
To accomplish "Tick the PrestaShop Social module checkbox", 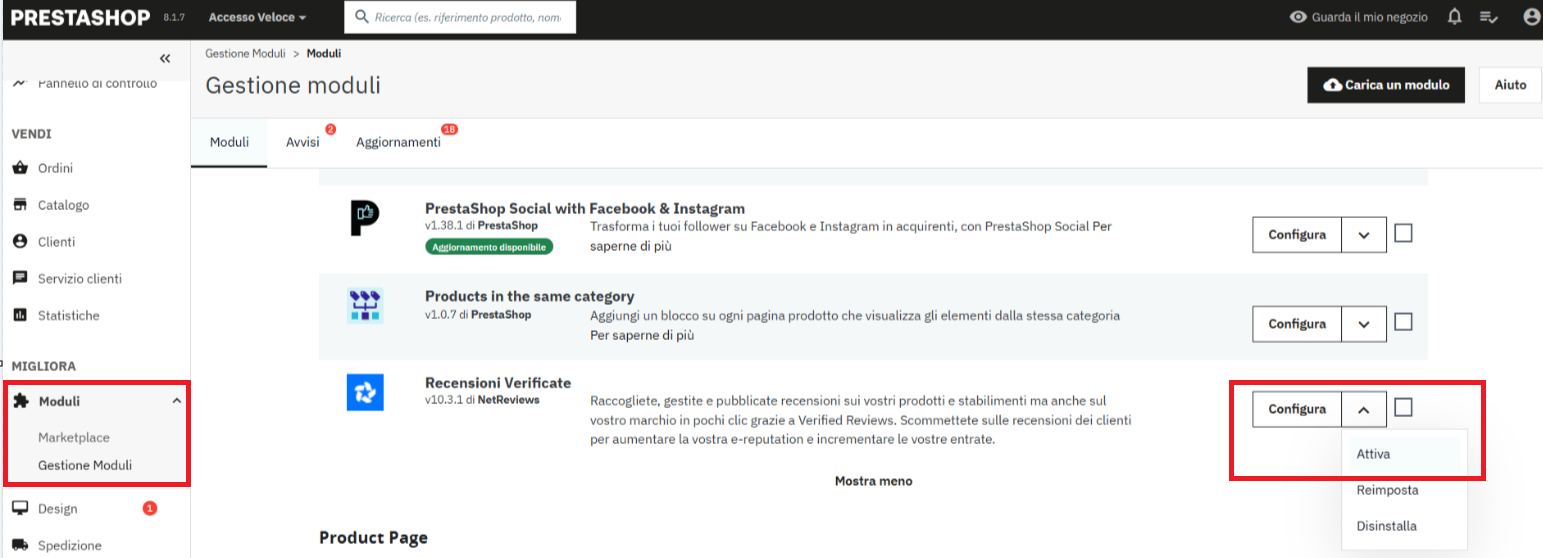I will (x=1403, y=233).
